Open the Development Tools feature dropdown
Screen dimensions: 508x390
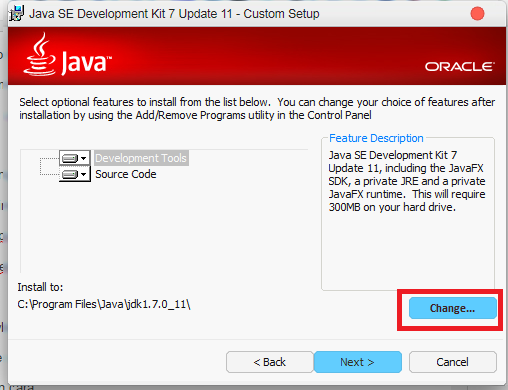click(x=75, y=158)
